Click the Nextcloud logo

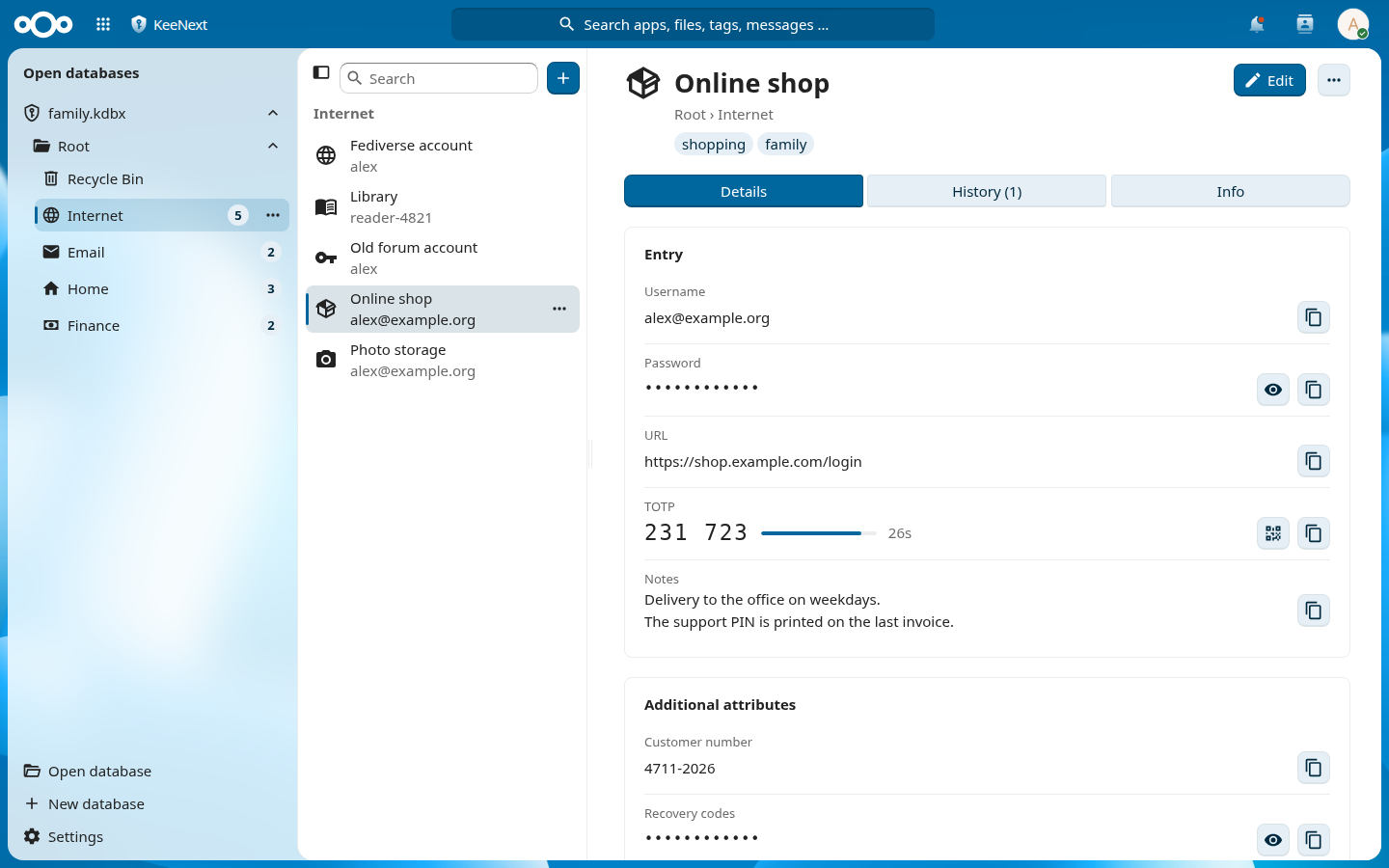pos(43,24)
